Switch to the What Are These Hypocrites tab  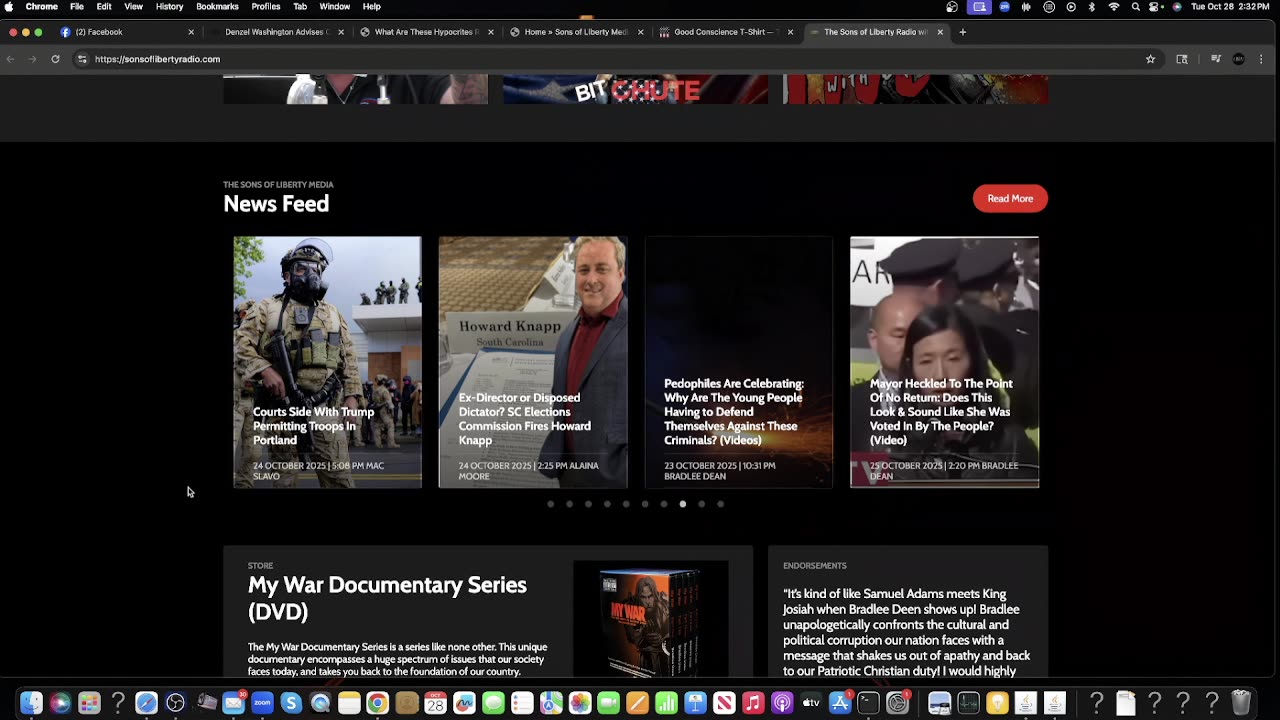click(x=427, y=32)
